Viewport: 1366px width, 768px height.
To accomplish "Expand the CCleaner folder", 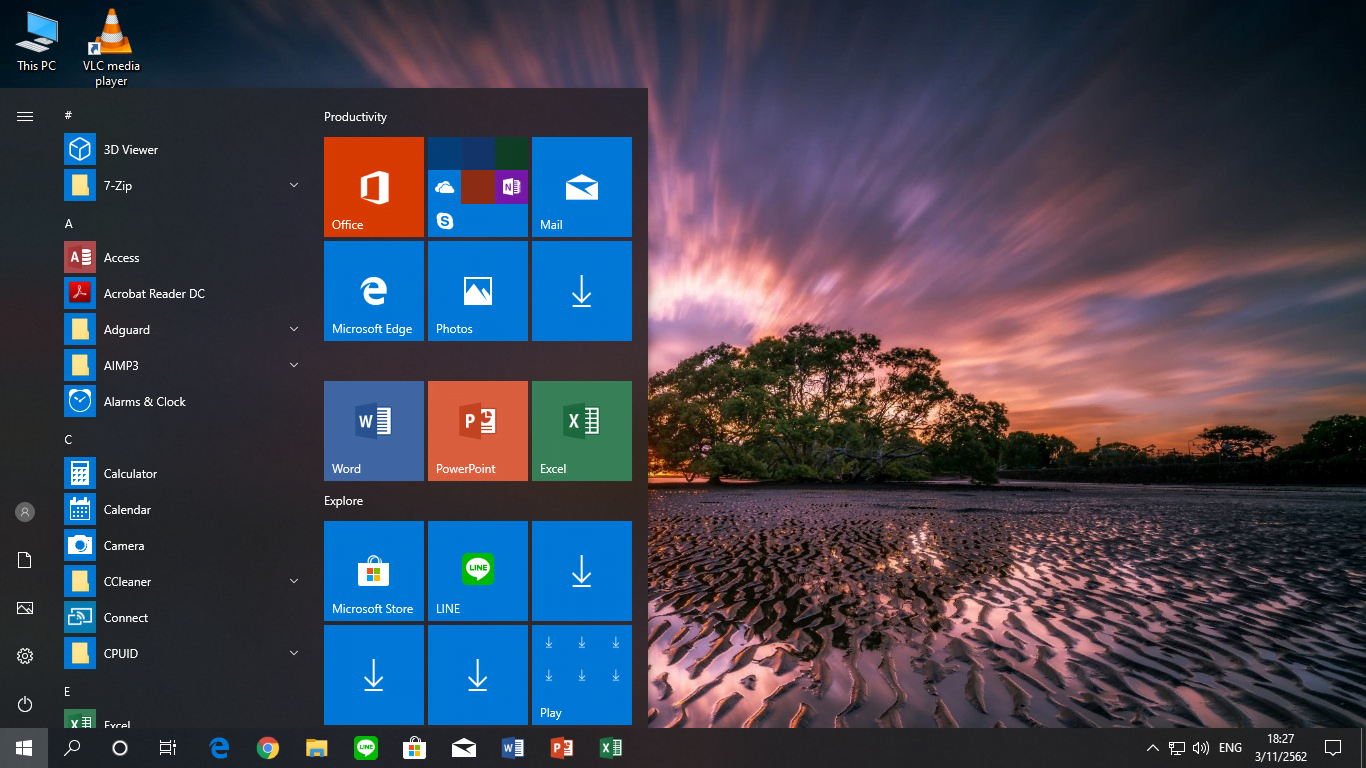I will [x=184, y=582].
